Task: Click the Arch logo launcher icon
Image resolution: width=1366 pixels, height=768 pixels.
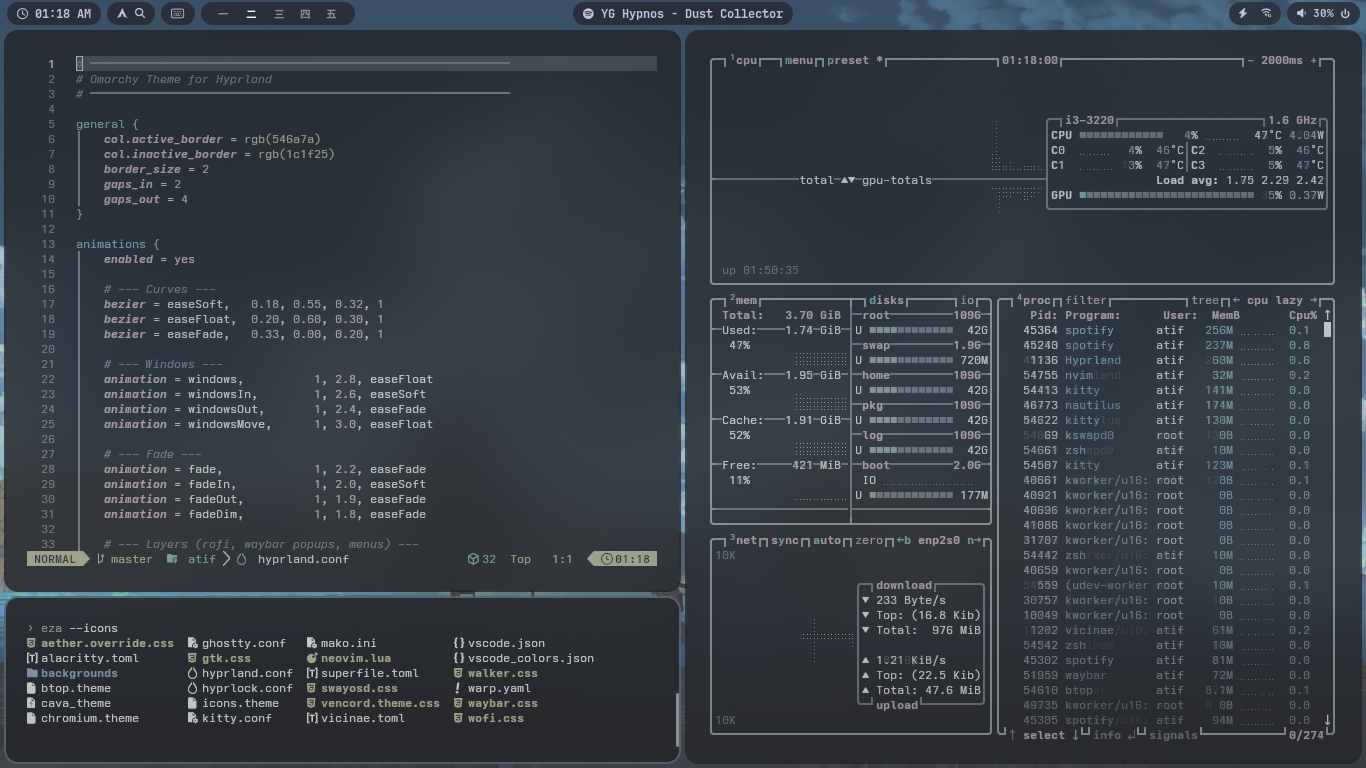Action: point(122,14)
